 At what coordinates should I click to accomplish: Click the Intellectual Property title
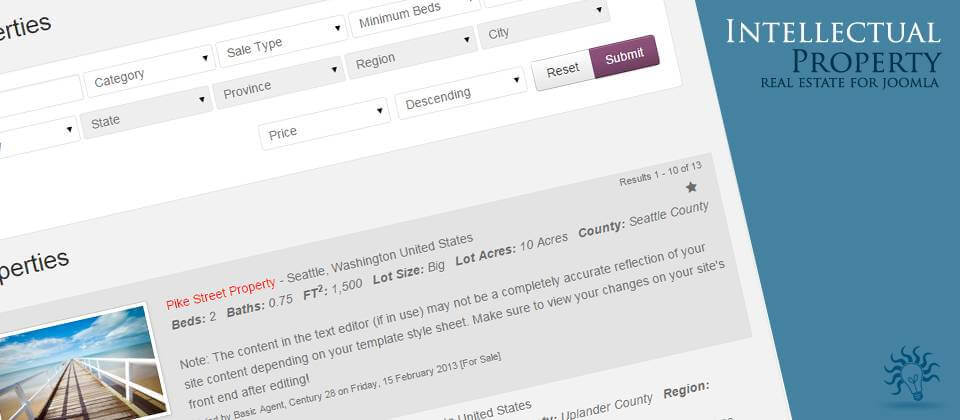click(x=833, y=45)
